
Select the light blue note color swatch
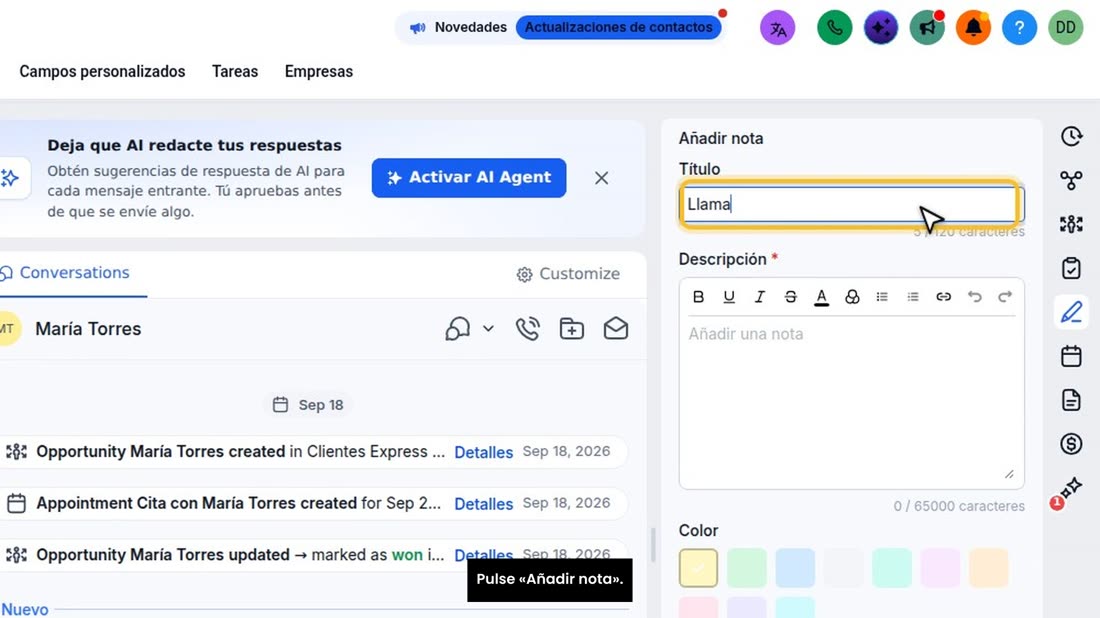click(795, 567)
